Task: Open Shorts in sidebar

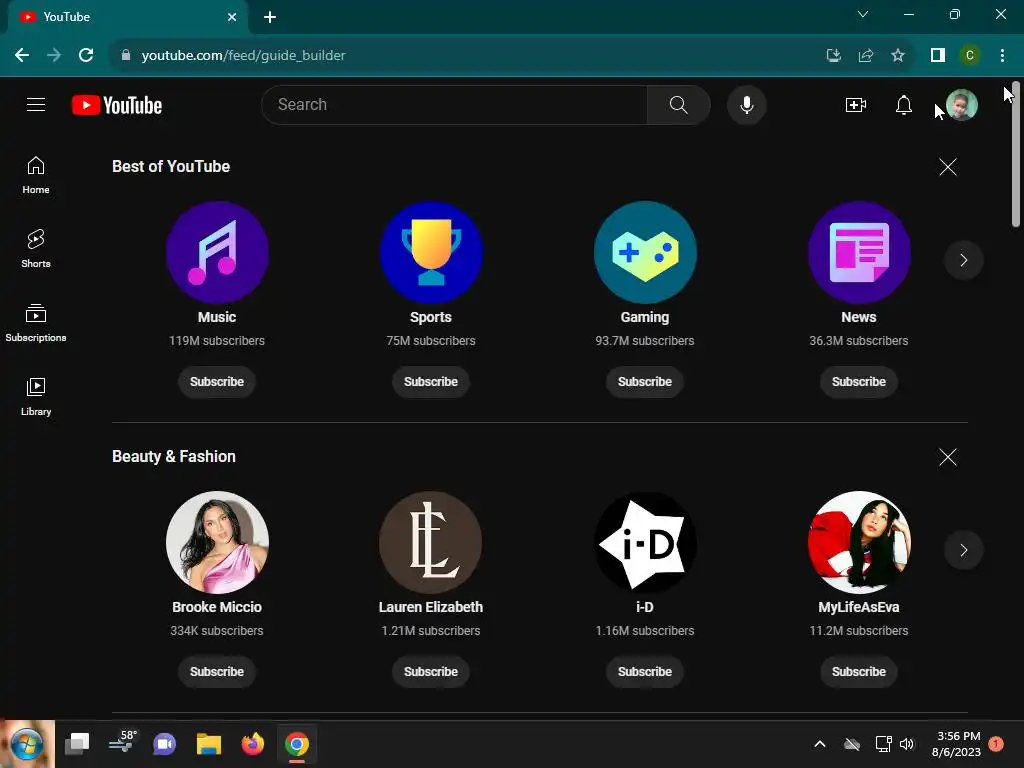Action: [x=36, y=249]
